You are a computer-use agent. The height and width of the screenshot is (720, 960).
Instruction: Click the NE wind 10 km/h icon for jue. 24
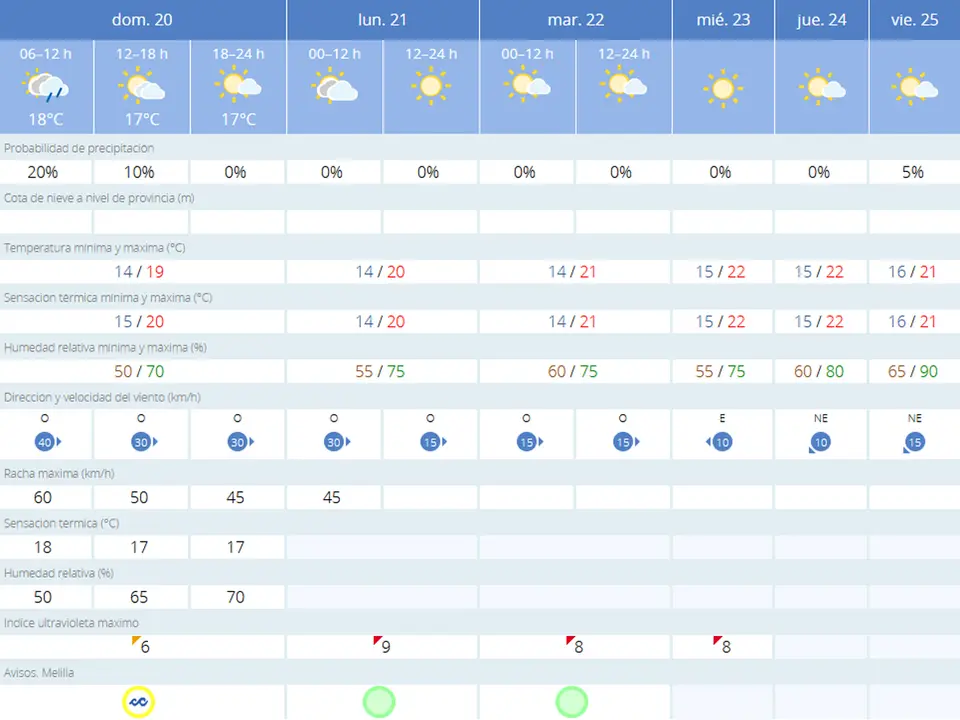pyautogui.click(x=819, y=443)
